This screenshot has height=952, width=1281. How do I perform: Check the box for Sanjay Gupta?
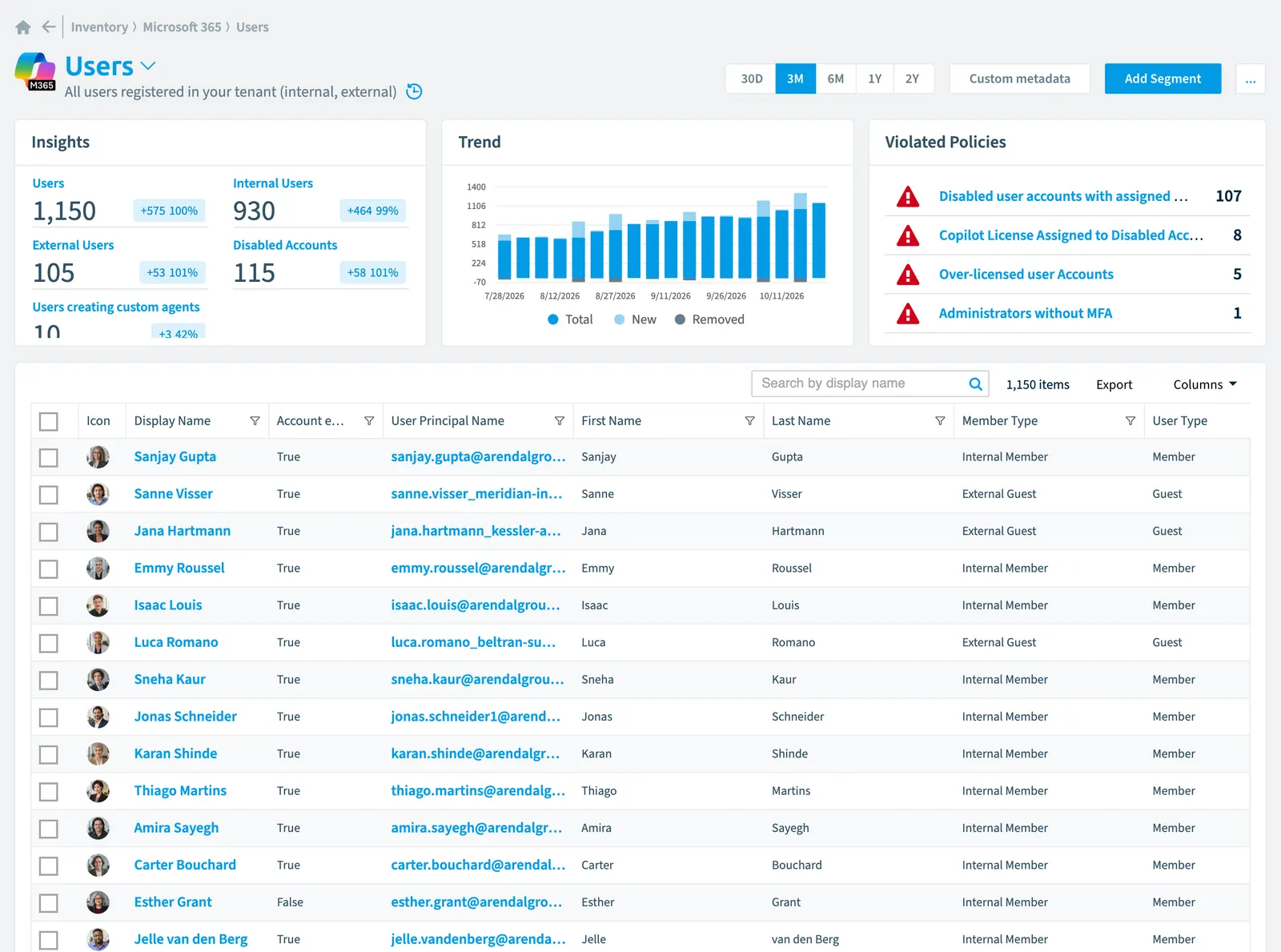point(49,457)
